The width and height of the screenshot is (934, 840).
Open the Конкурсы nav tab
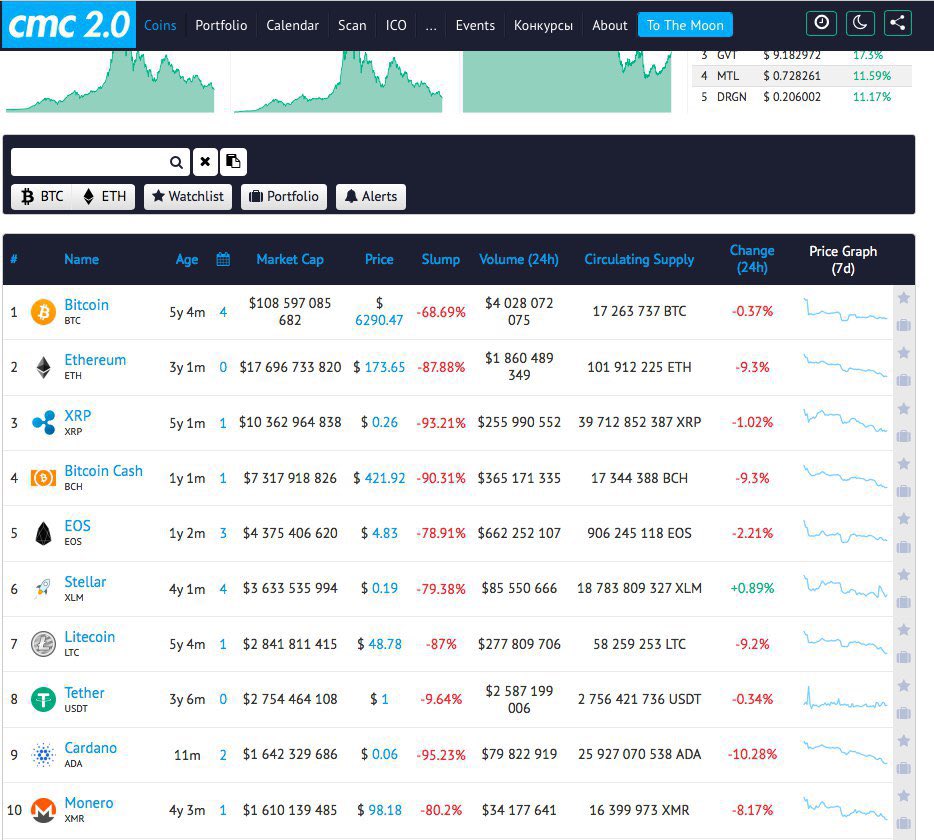pos(543,25)
